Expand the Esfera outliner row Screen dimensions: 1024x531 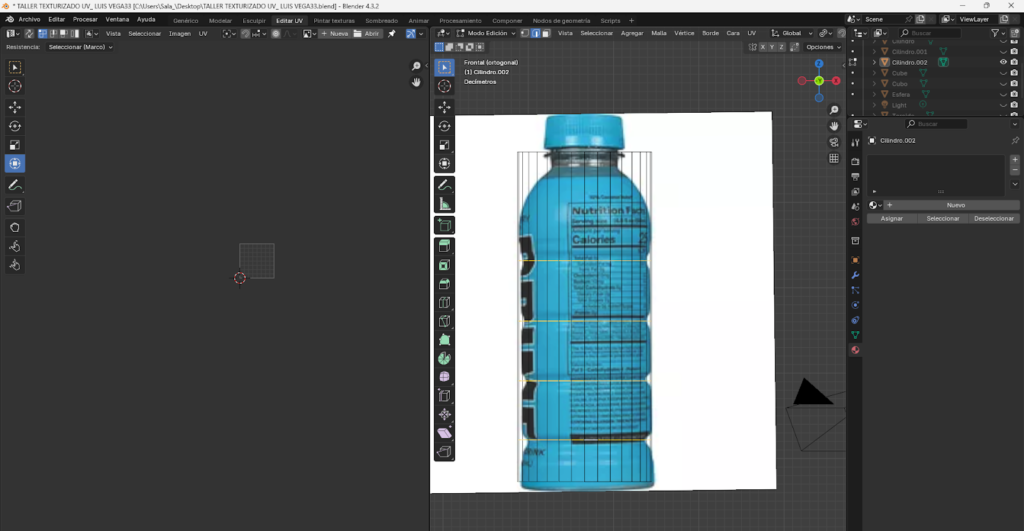(x=874, y=94)
